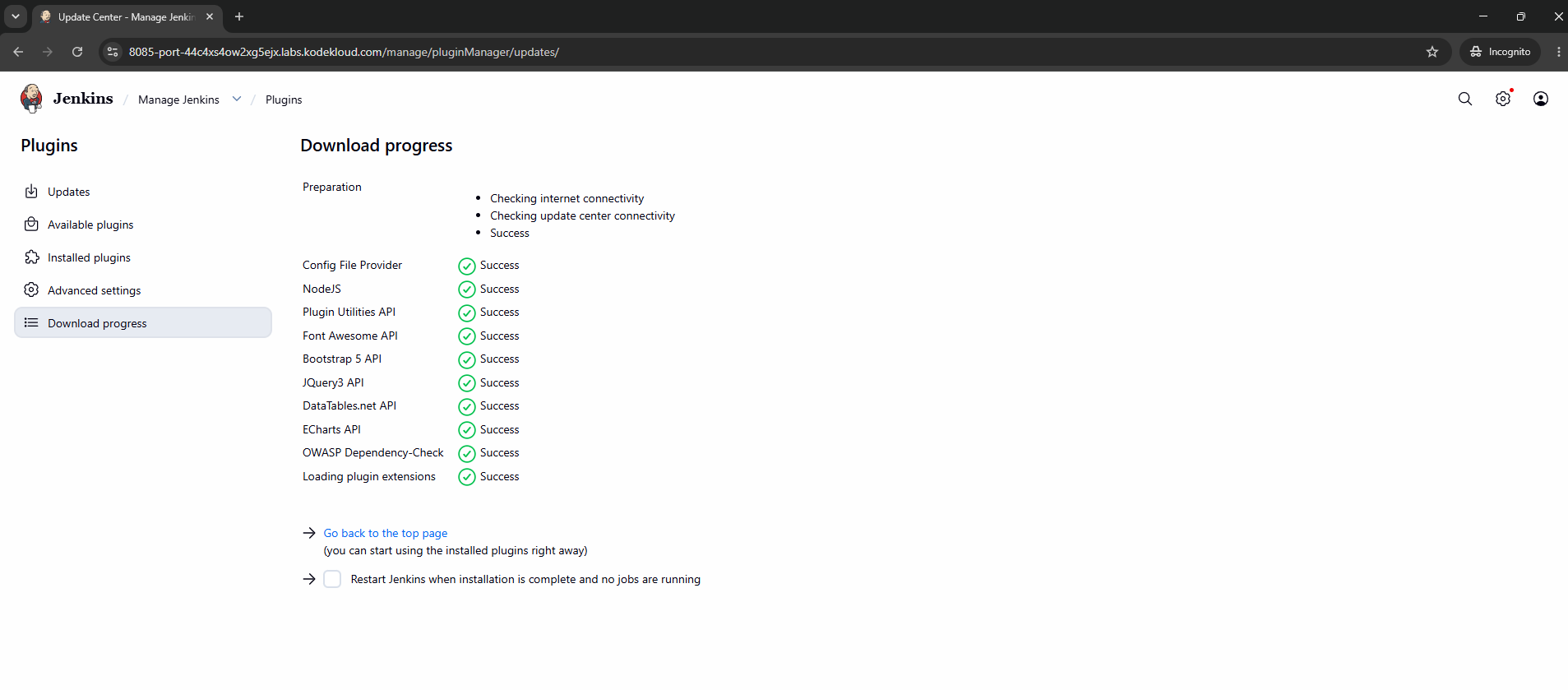Click the Bootstrap 5 API name
Image resolution: width=1568 pixels, height=690 pixels.
pyautogui.click(x=342, y=359)
